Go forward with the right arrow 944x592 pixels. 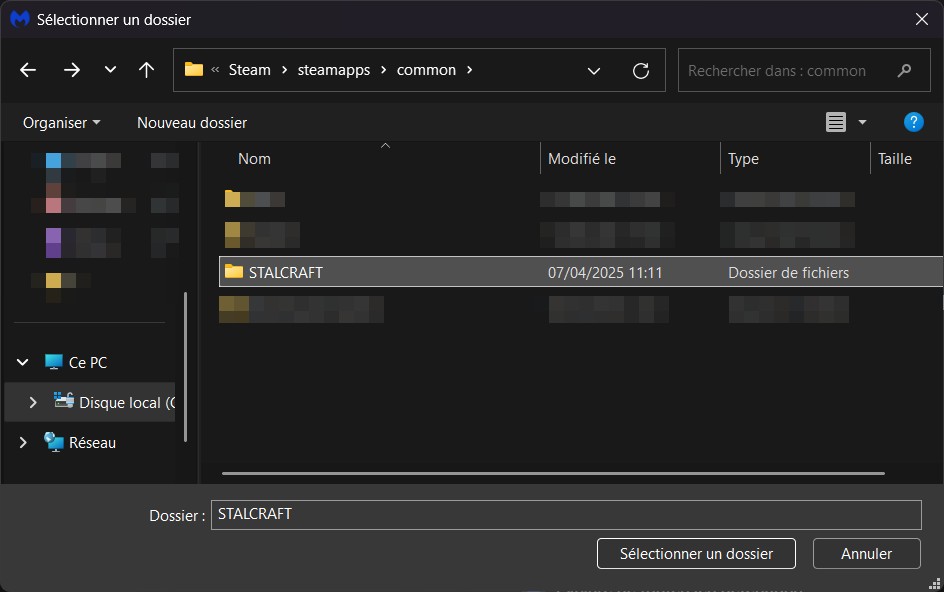pyautogui.click(x=72, y=70)
